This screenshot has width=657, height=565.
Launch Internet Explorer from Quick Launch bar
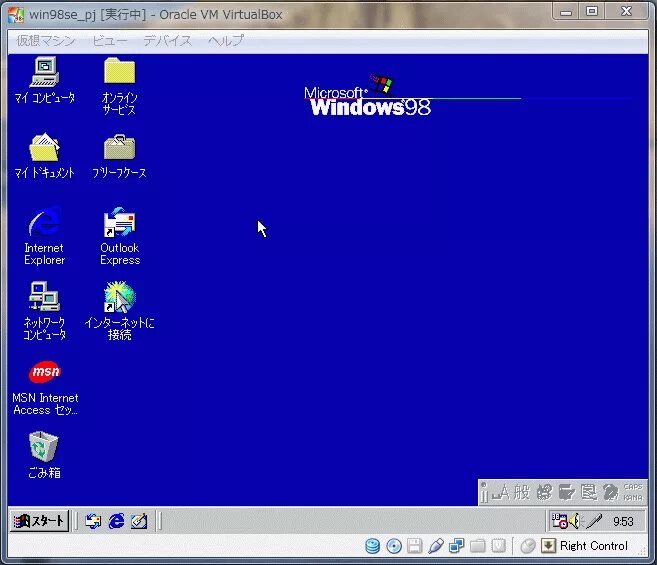point(116,521)
